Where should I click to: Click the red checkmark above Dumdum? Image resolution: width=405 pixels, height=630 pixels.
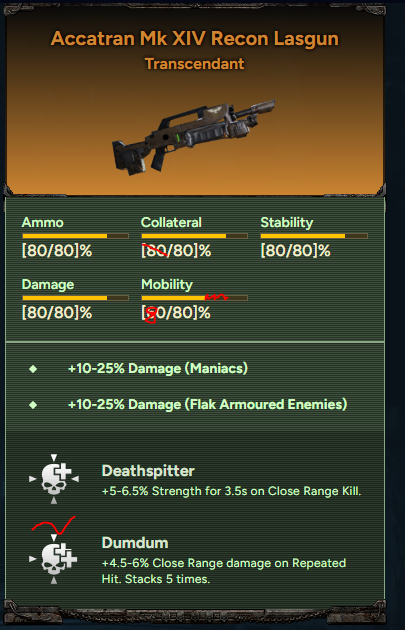tap(53, 526)
